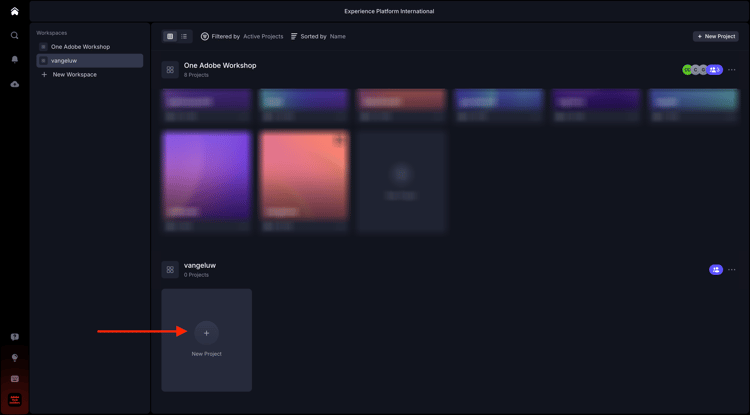750x415 pixels.
Task: Click the green member avatar in One Adobe Workshop
Action: pyautogui.click(x=687, y=70)
